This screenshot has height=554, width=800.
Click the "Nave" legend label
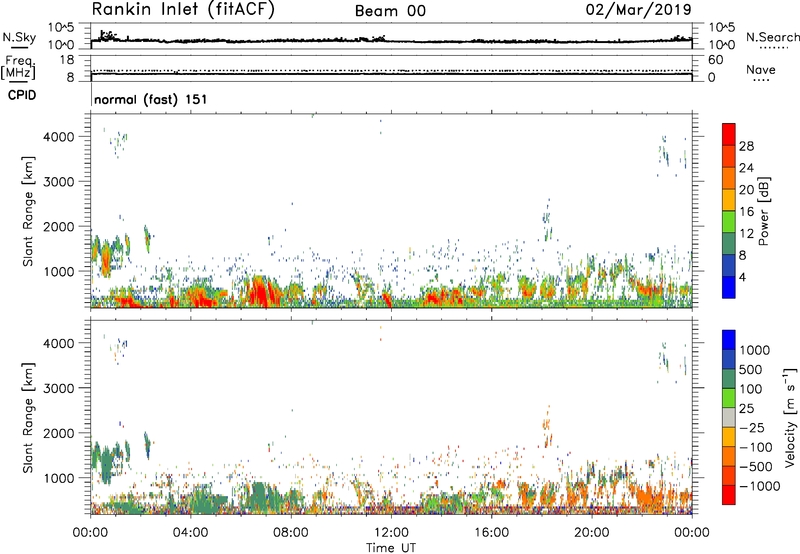[761, 70]
